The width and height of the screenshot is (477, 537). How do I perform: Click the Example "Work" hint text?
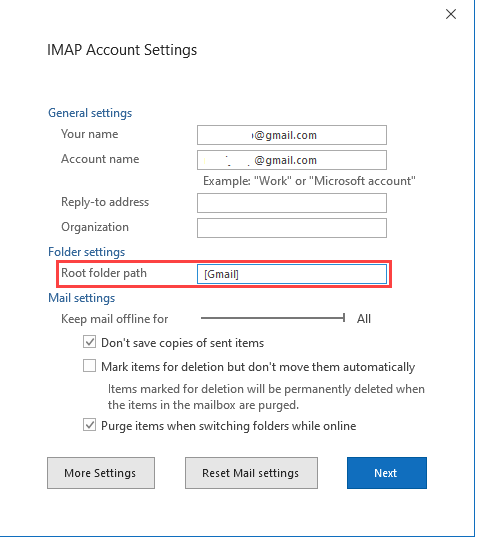[309, 181]
